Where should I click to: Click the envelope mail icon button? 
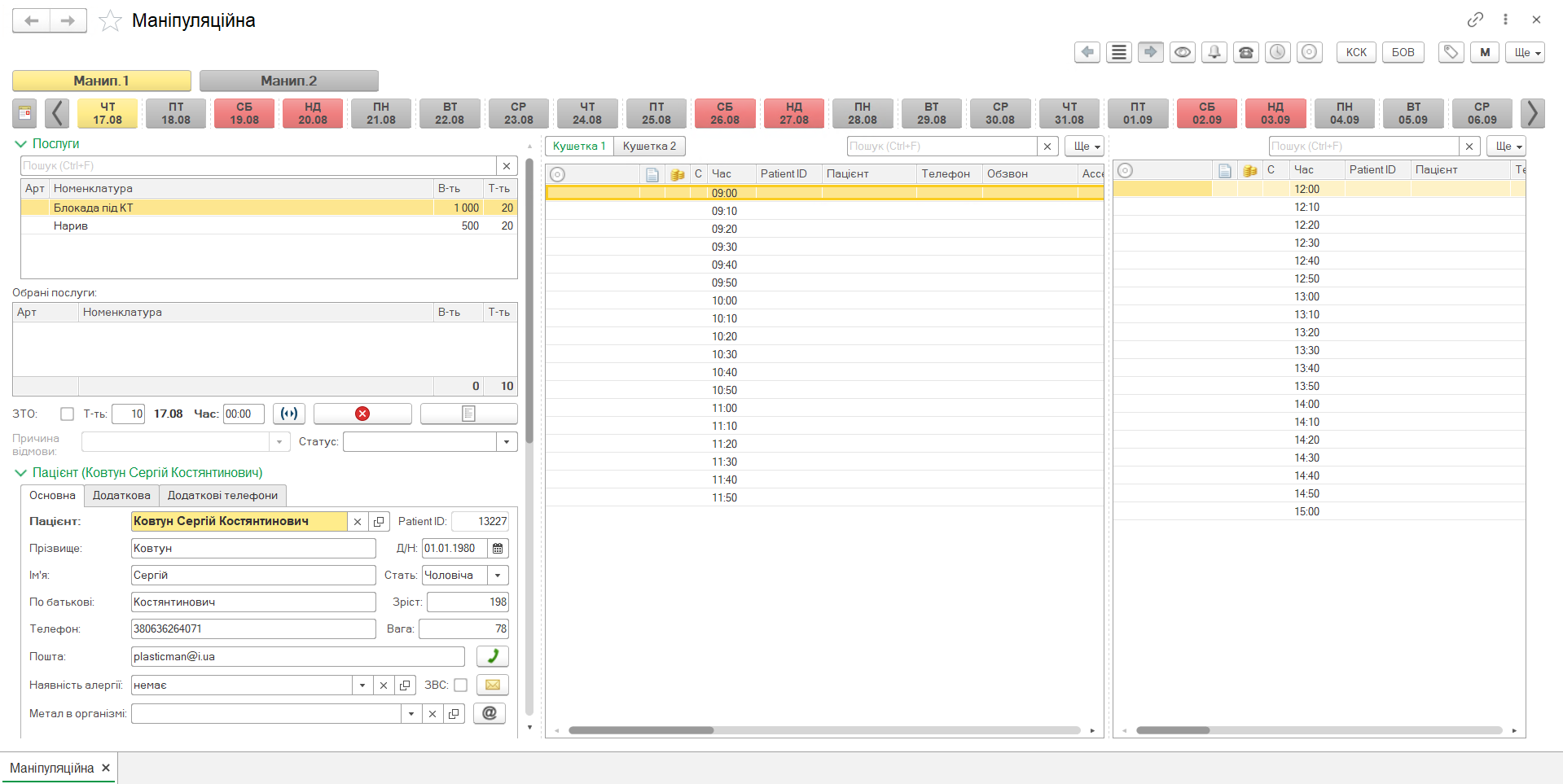pyautogui.click(x=492, y=685)
